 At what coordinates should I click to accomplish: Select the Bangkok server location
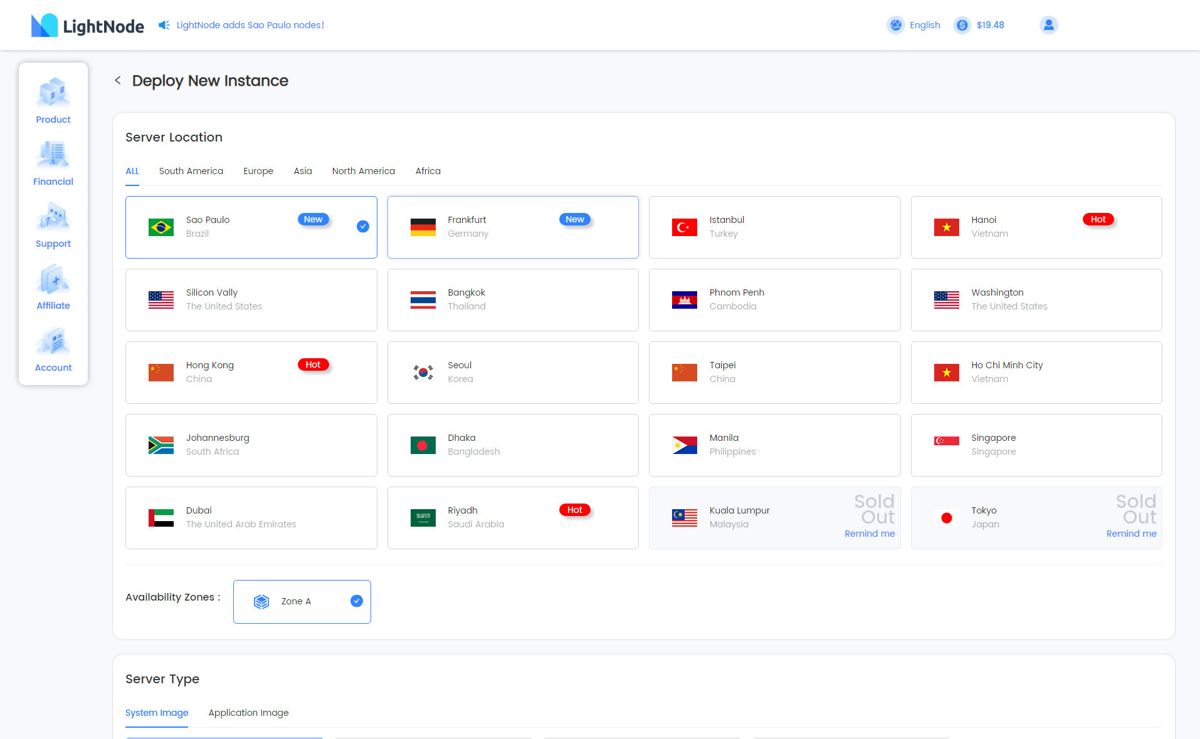[x=513, y=300]
